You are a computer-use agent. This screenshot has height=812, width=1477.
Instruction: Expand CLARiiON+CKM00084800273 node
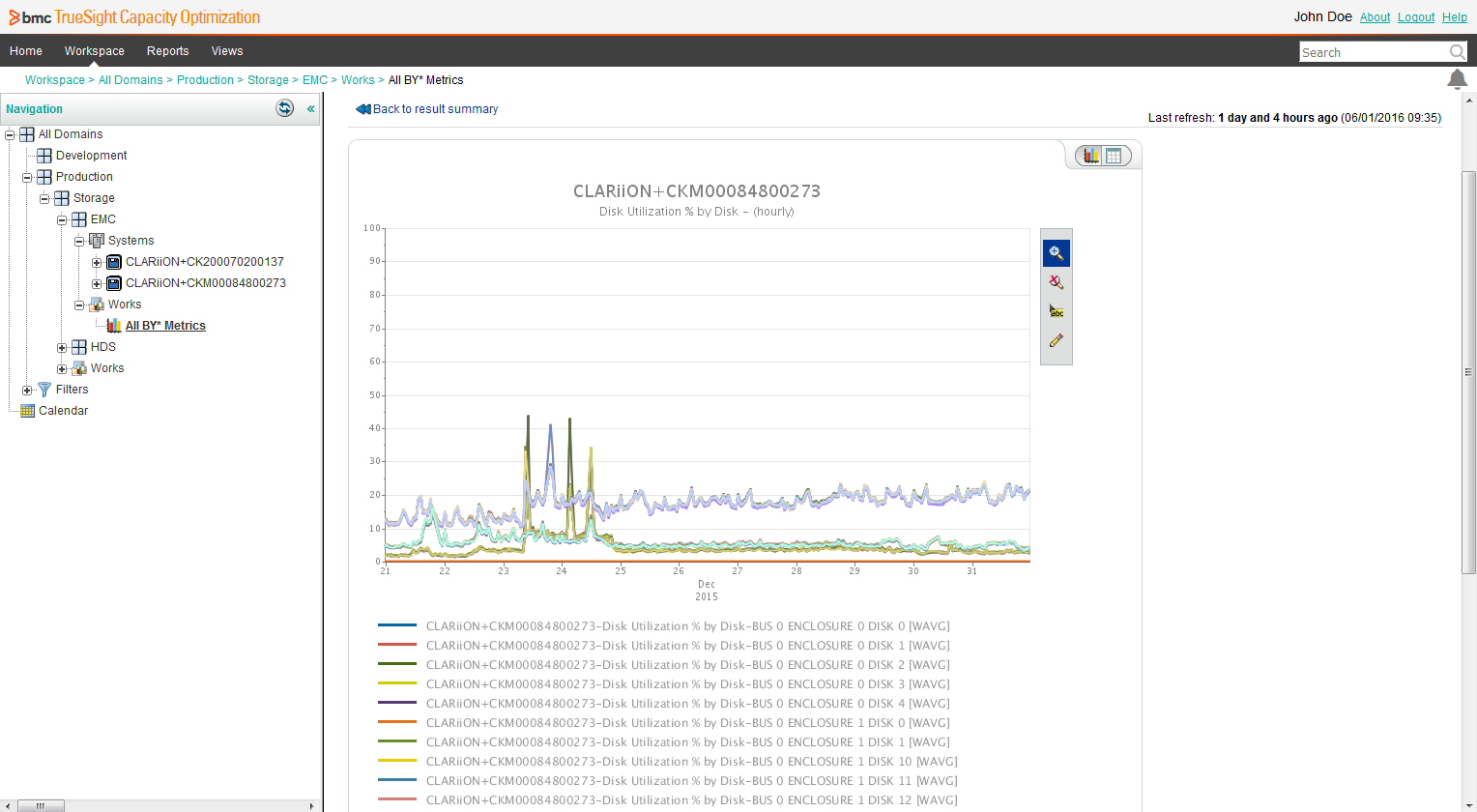[x=97, y=284]
